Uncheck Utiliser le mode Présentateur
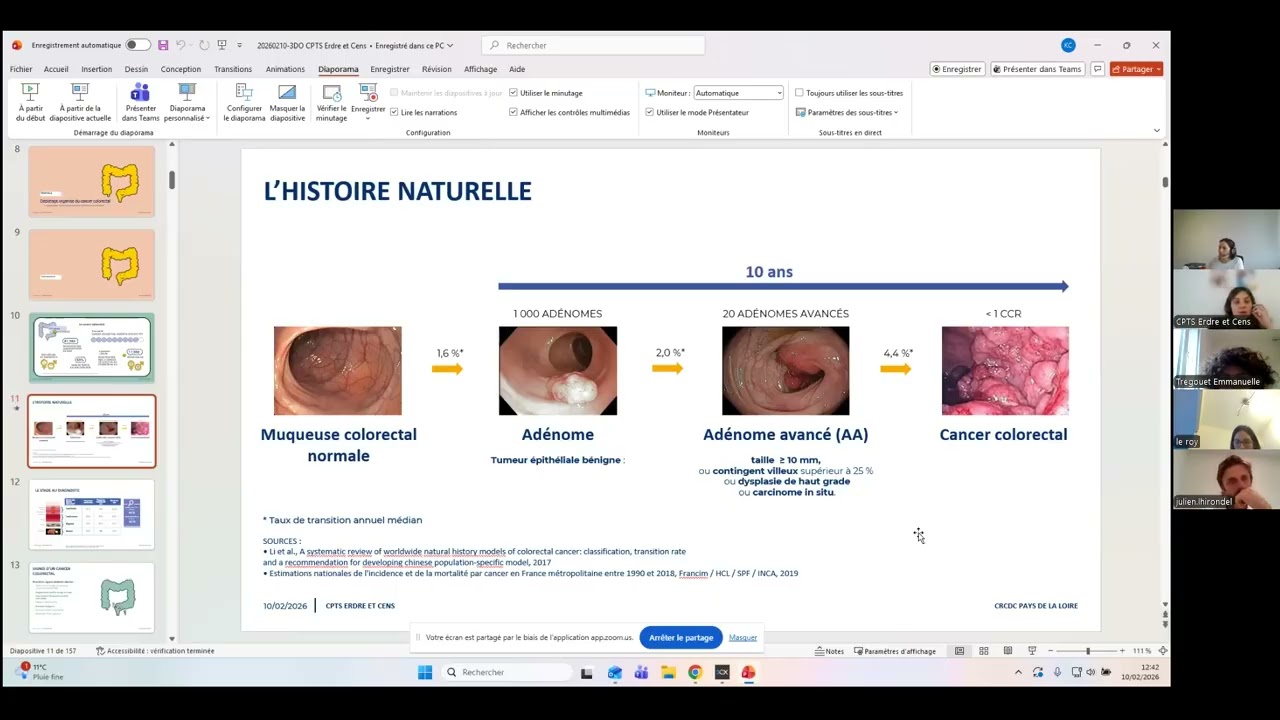Viewport: 1280px width, 720px height. click(650, 113)
